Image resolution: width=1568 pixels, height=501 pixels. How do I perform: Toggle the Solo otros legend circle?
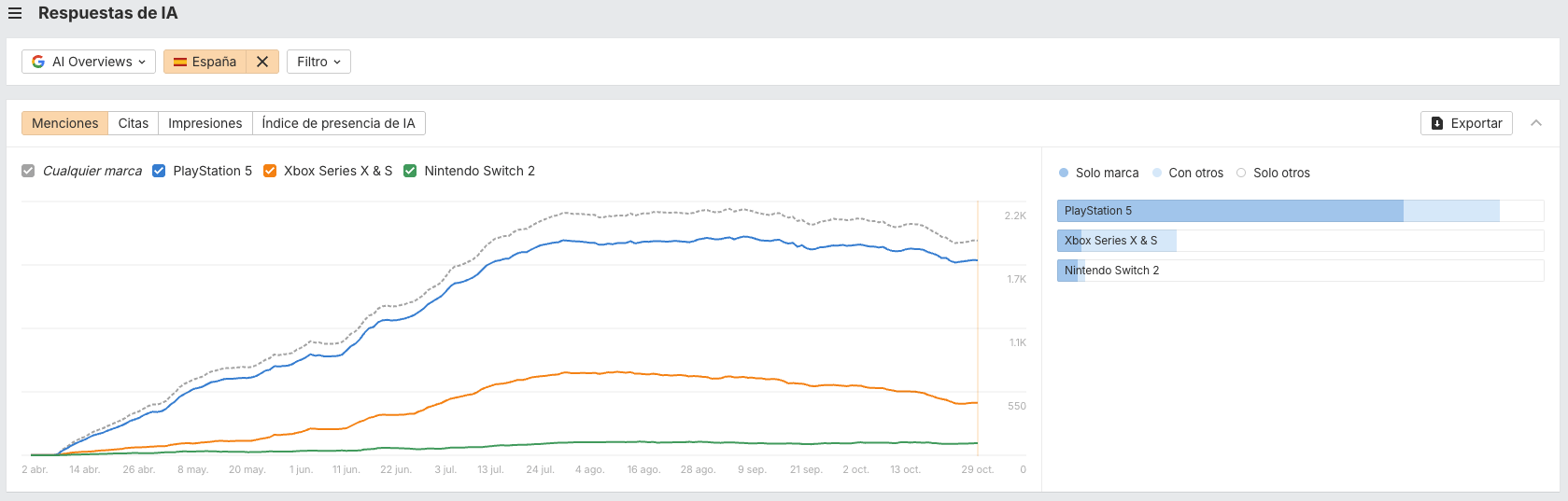[1241, 173]
